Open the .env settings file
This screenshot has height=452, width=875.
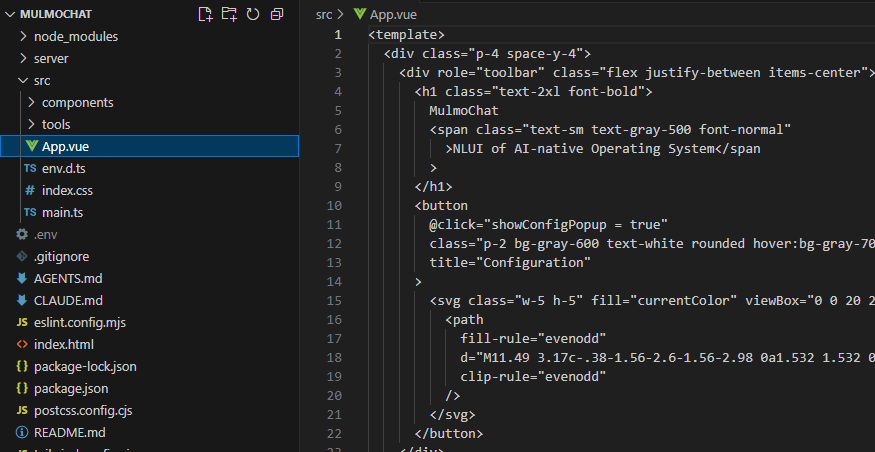(45, 234)
